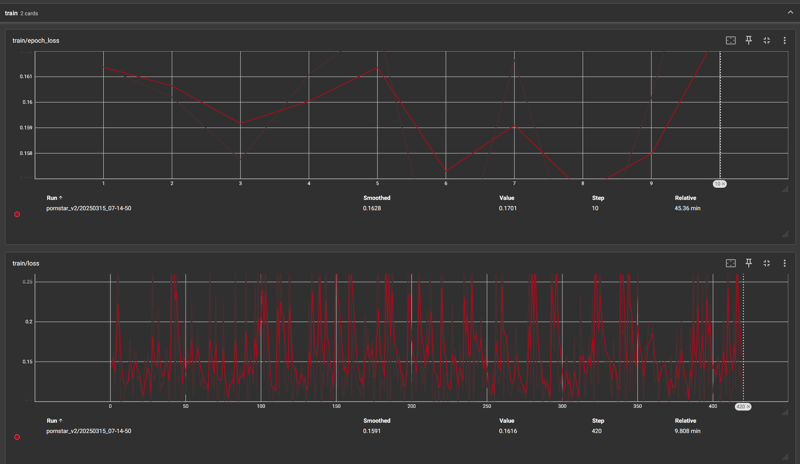
Task: Pin the train/loss card
Action: click(x=748, y=263)
